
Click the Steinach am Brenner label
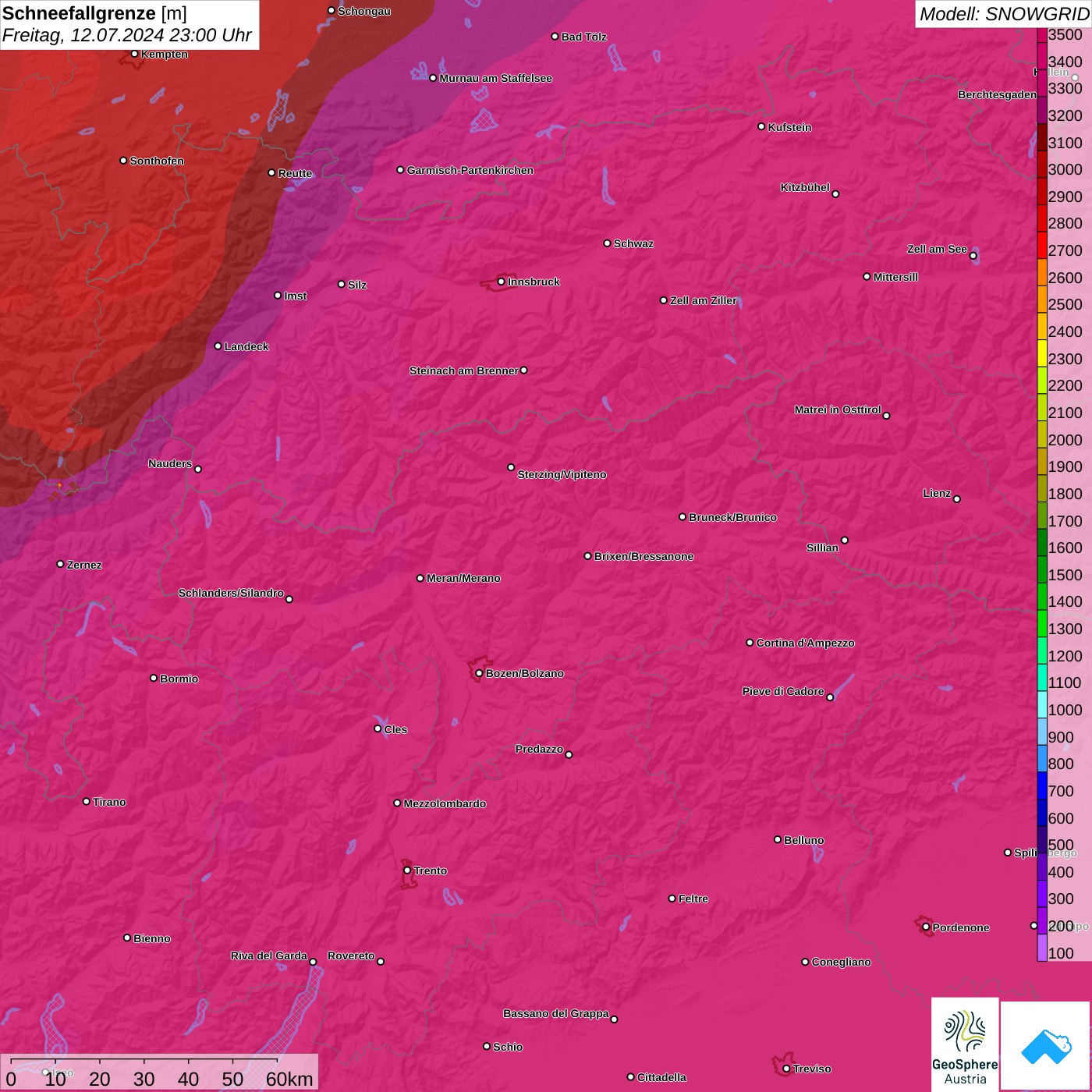coord(464,370)
